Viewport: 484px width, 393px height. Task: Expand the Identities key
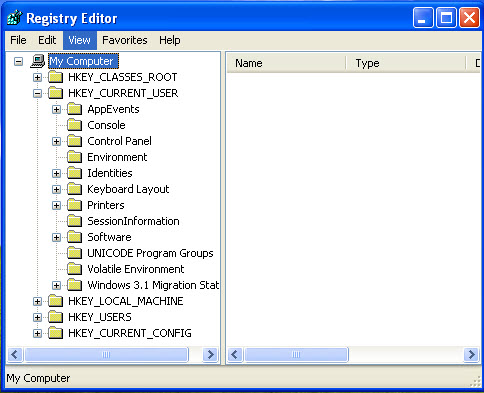pyautogui.click(x=56, y=173)
